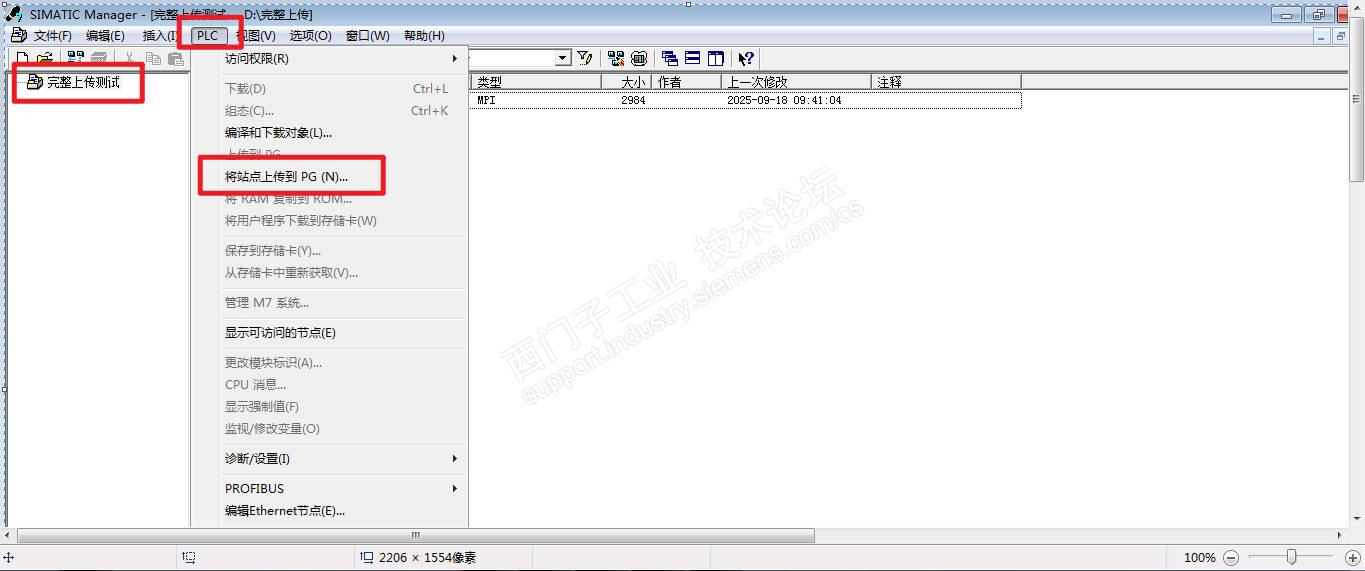The width and height of the screenshot is (1365, 571).
Task: Click the project icon left of 文件(F)
Action: click(x=18, y=35)
